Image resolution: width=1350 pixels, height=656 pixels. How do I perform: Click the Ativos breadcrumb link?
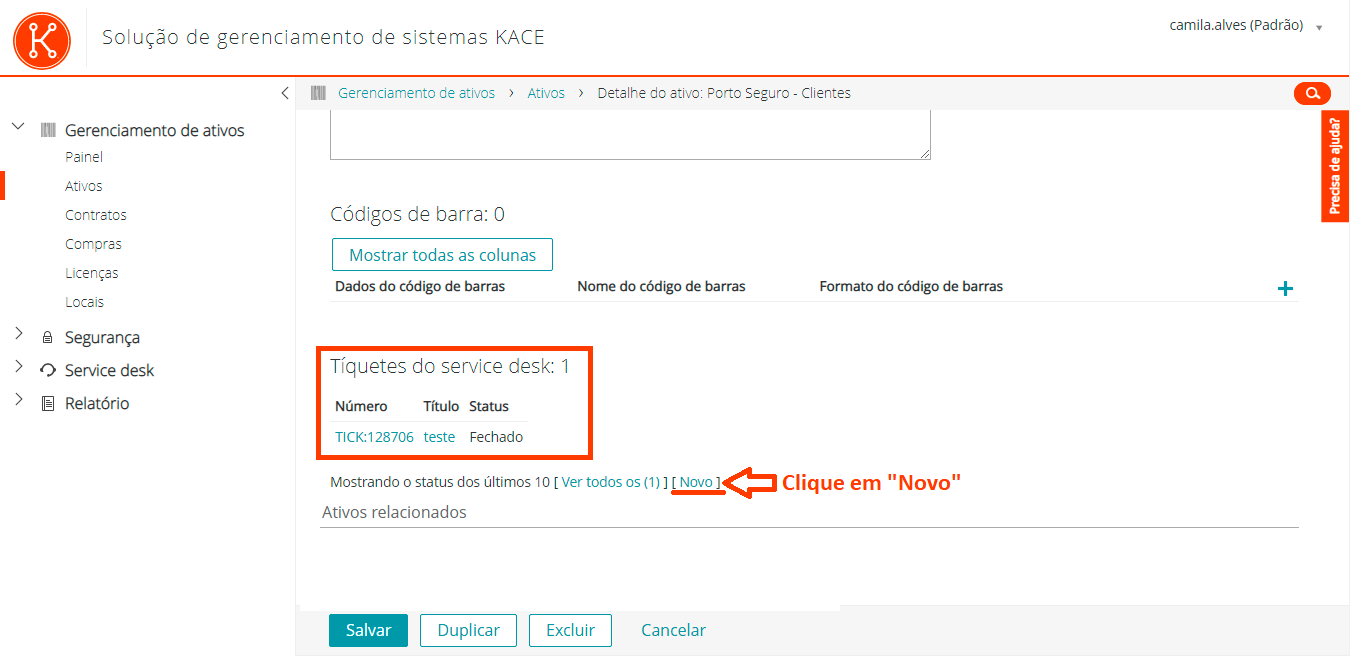[x=546, y=93]
